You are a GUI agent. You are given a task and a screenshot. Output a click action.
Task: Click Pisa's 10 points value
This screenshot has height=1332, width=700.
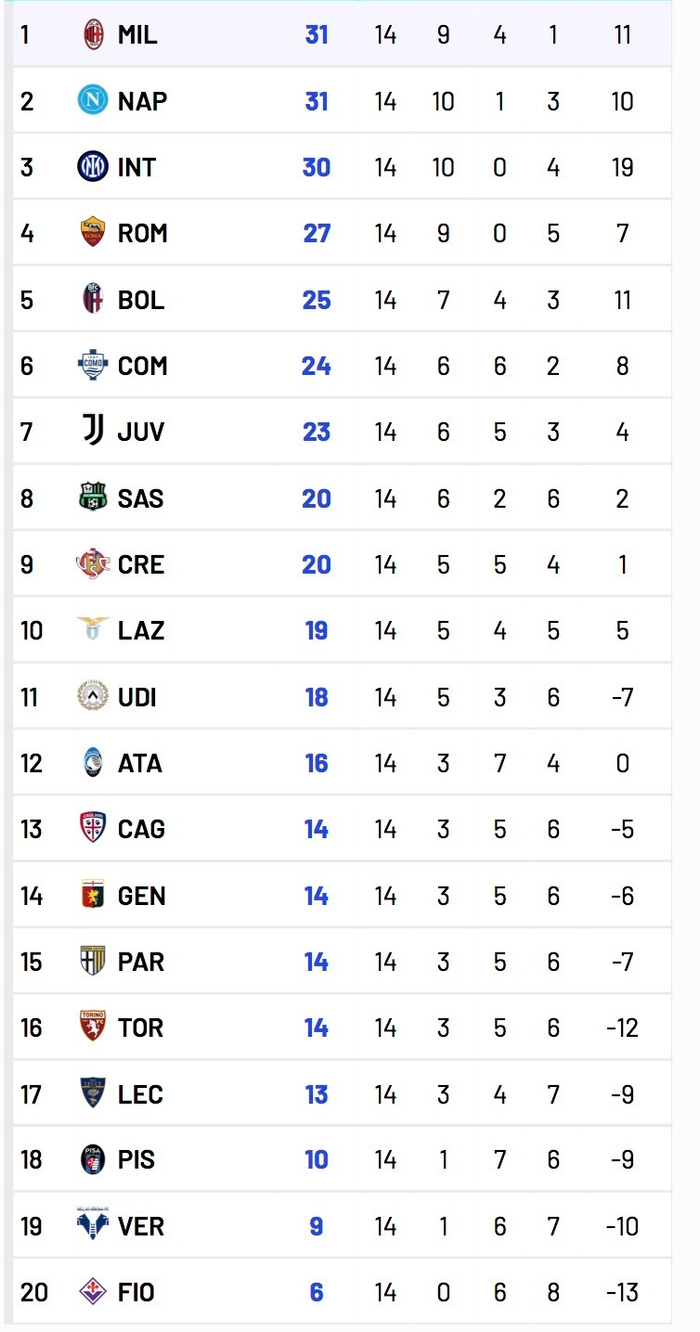pyautogui.click(x=316, y=1160)
